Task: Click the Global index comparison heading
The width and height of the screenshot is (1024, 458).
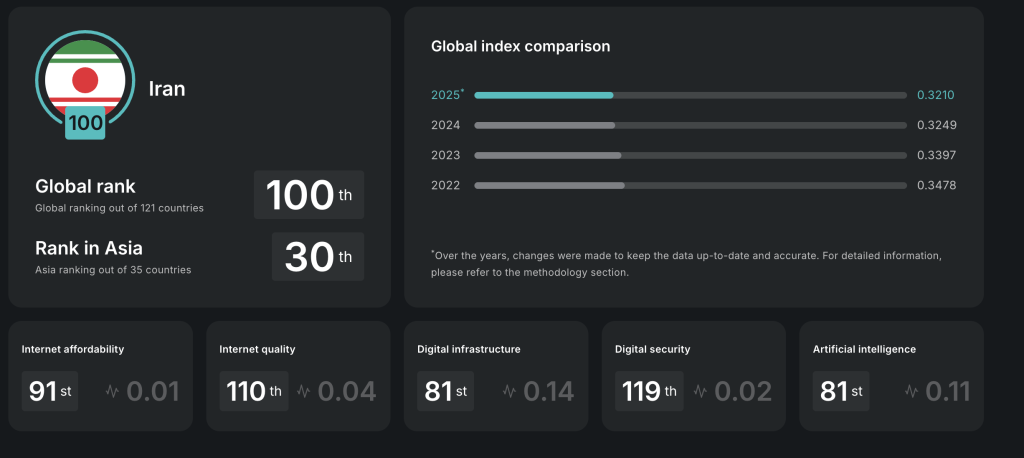Action: point(520,46)
